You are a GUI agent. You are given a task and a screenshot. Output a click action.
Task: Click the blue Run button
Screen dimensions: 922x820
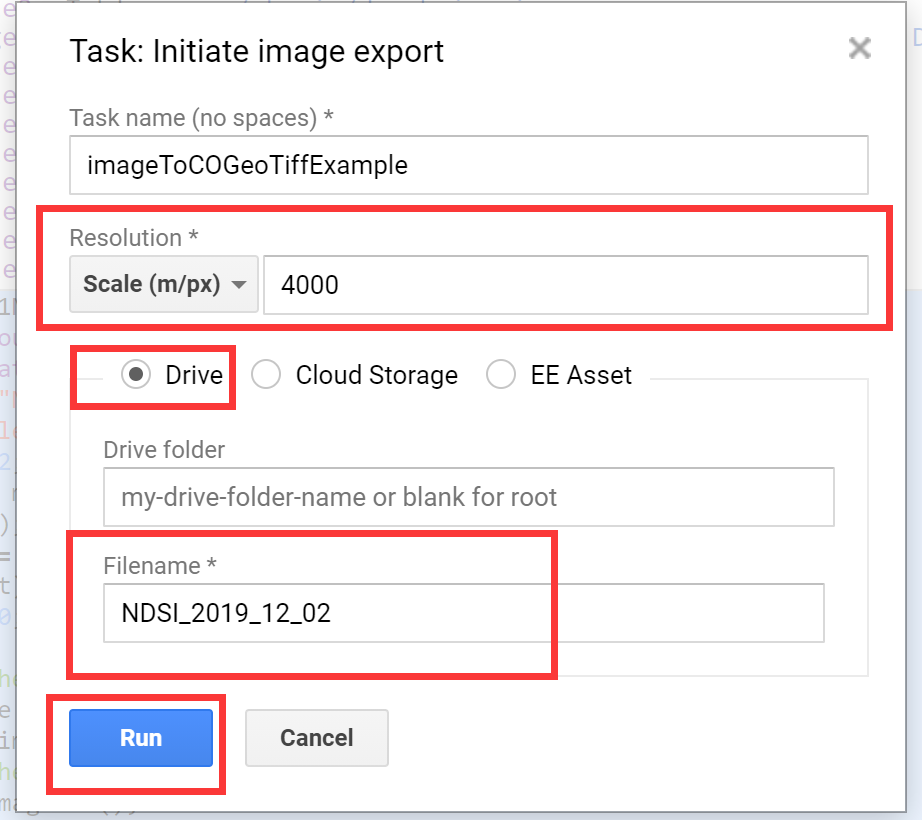140,737
